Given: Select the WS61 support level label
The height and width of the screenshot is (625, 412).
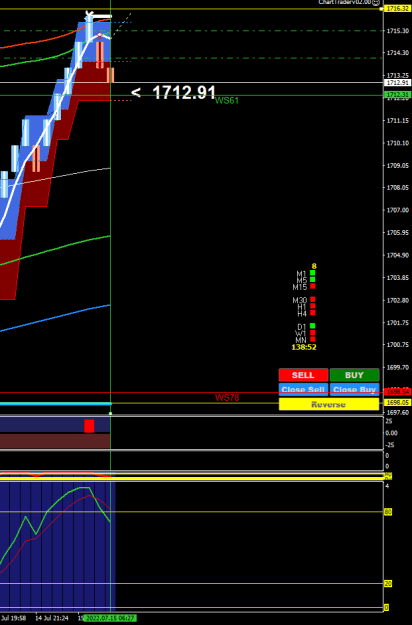Looking at the screenshot, I should click(x=227, y=100).
